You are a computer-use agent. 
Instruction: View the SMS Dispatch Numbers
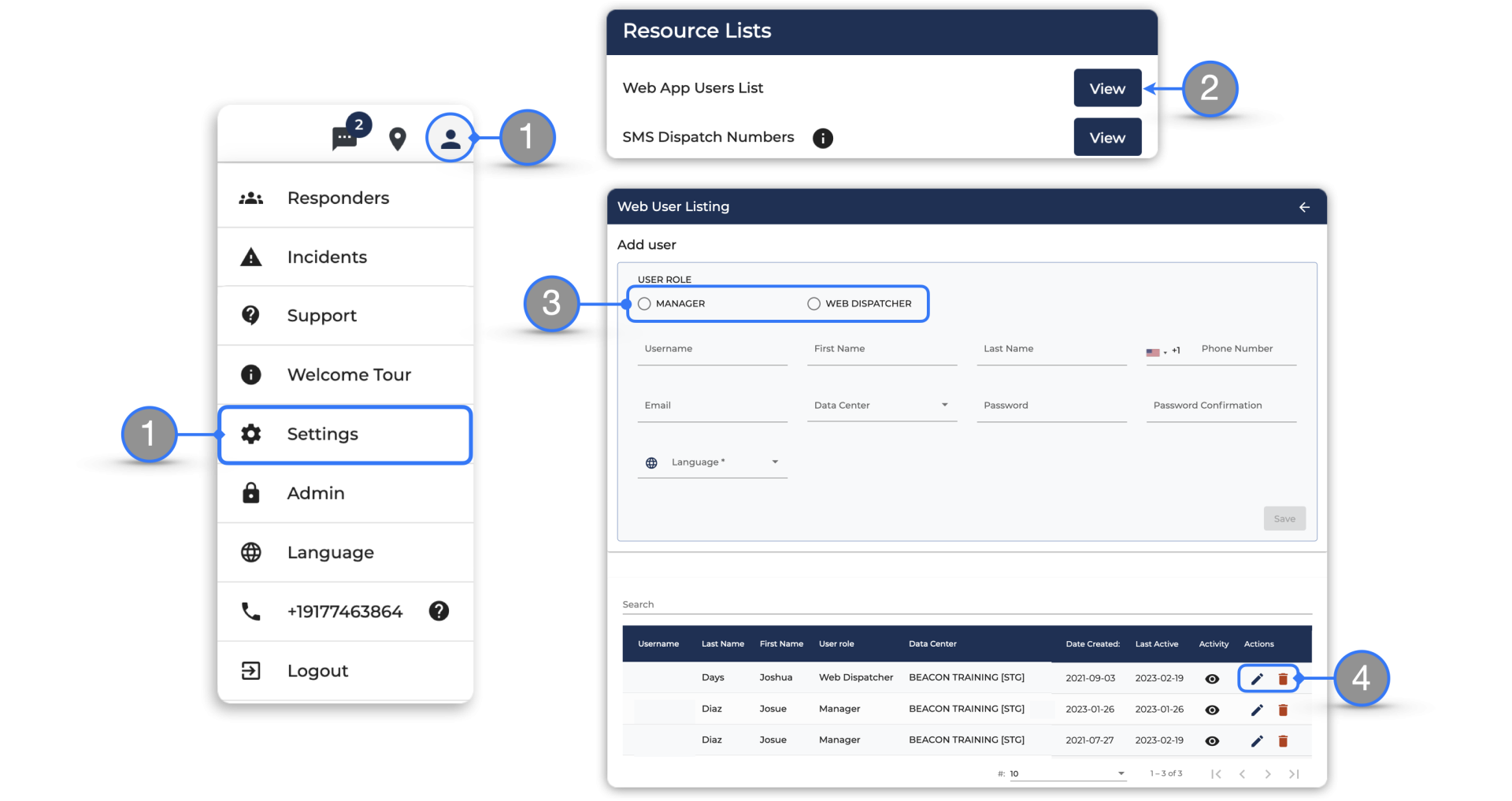tap(1107, 138)
